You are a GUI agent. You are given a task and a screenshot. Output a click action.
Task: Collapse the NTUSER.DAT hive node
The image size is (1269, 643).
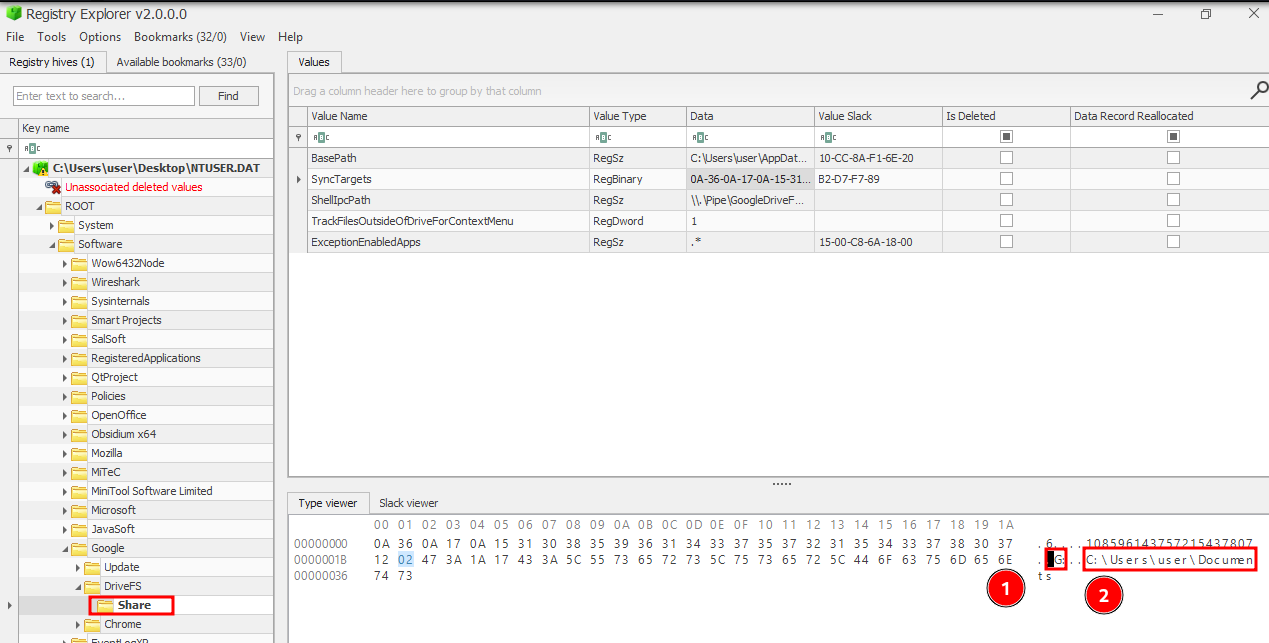click(27, 168)
